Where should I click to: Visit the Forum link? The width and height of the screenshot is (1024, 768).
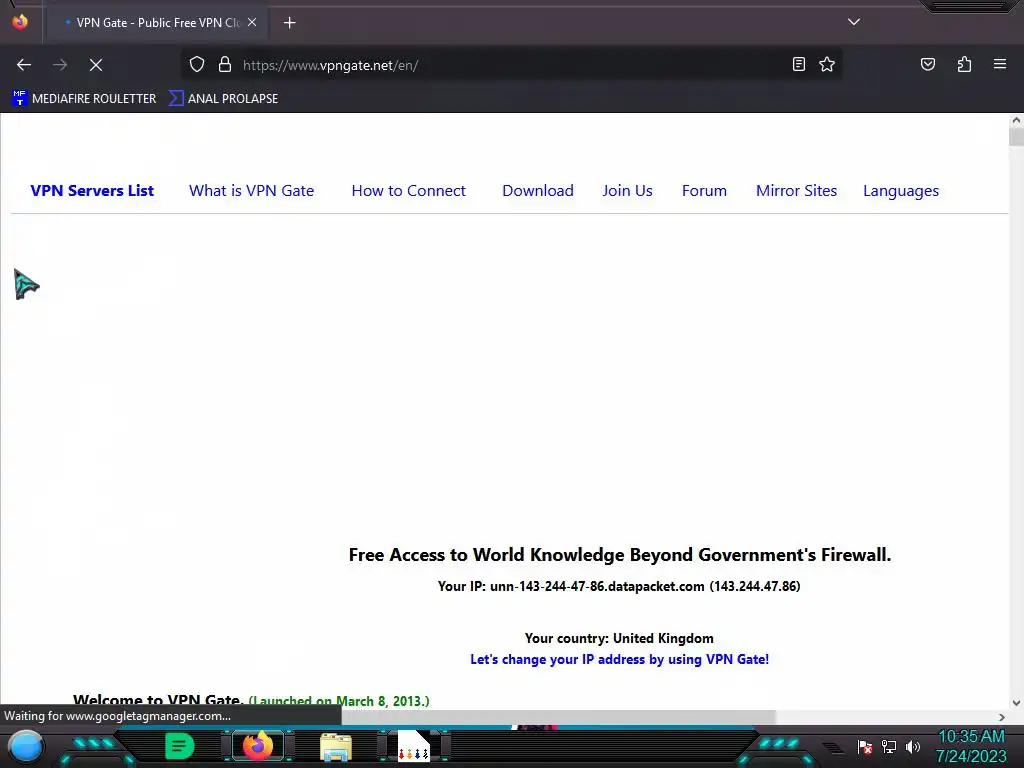[704, 191]
